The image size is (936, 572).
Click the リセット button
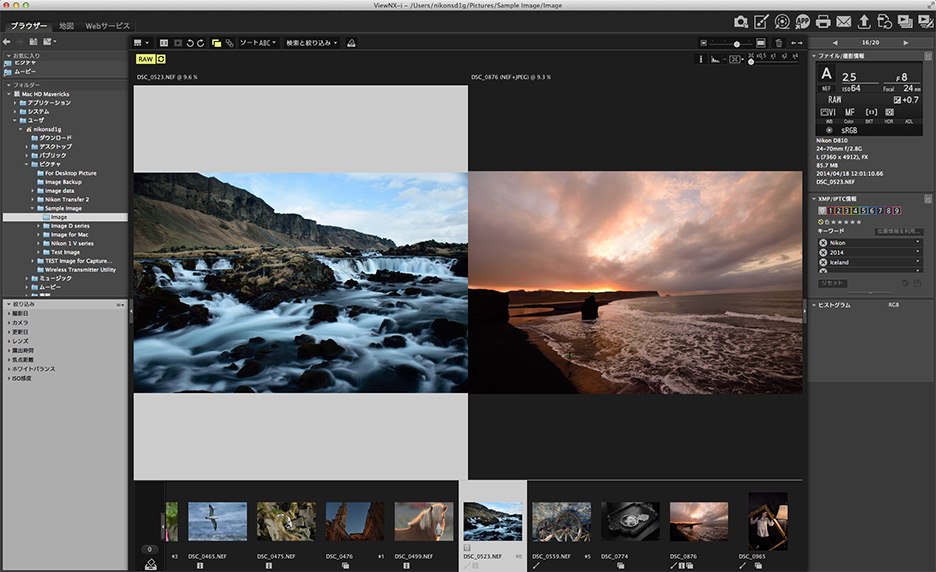(x=832, y=283)
